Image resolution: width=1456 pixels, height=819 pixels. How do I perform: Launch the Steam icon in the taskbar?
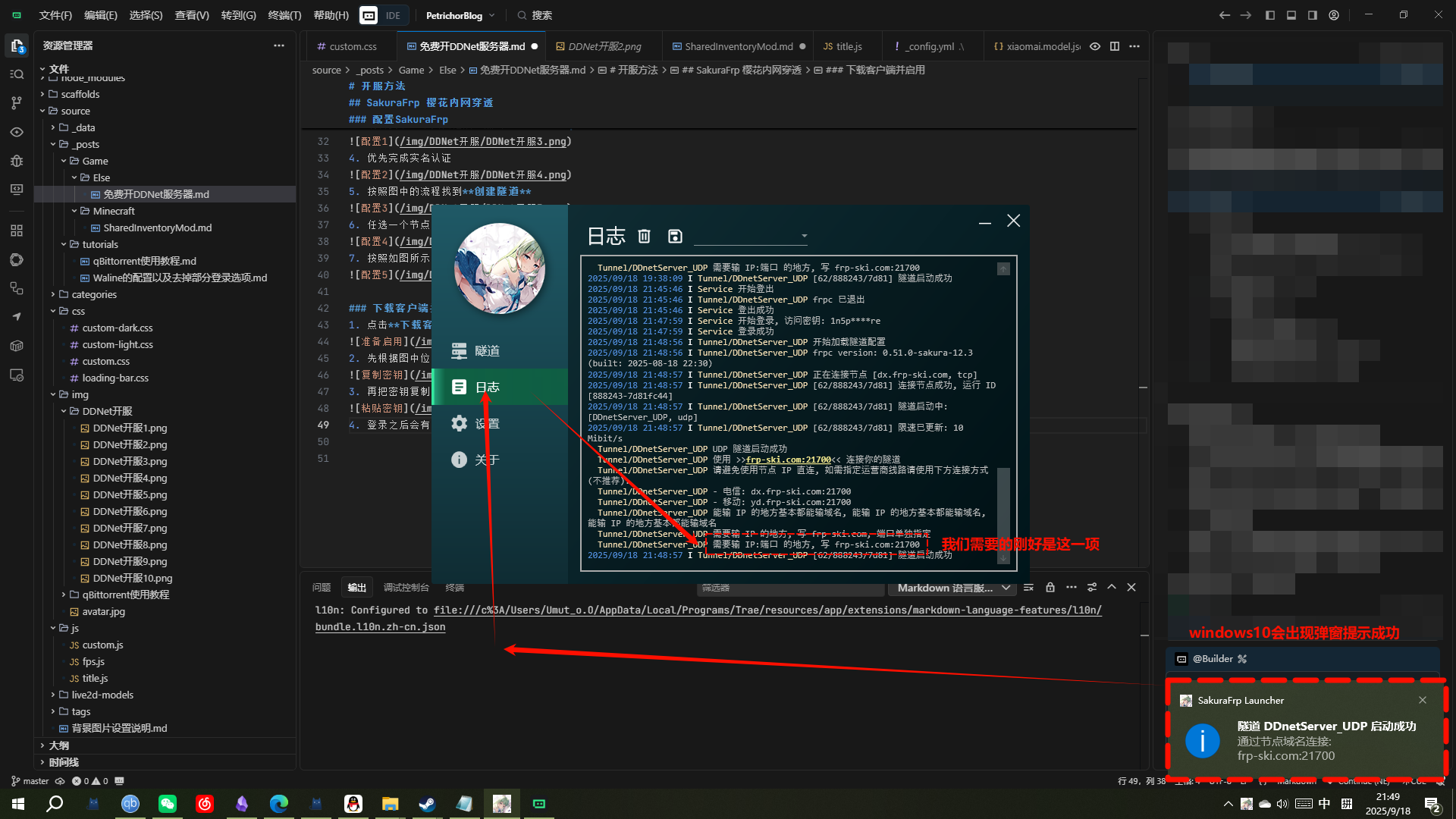pyautogui.click(x=428, y=804)
